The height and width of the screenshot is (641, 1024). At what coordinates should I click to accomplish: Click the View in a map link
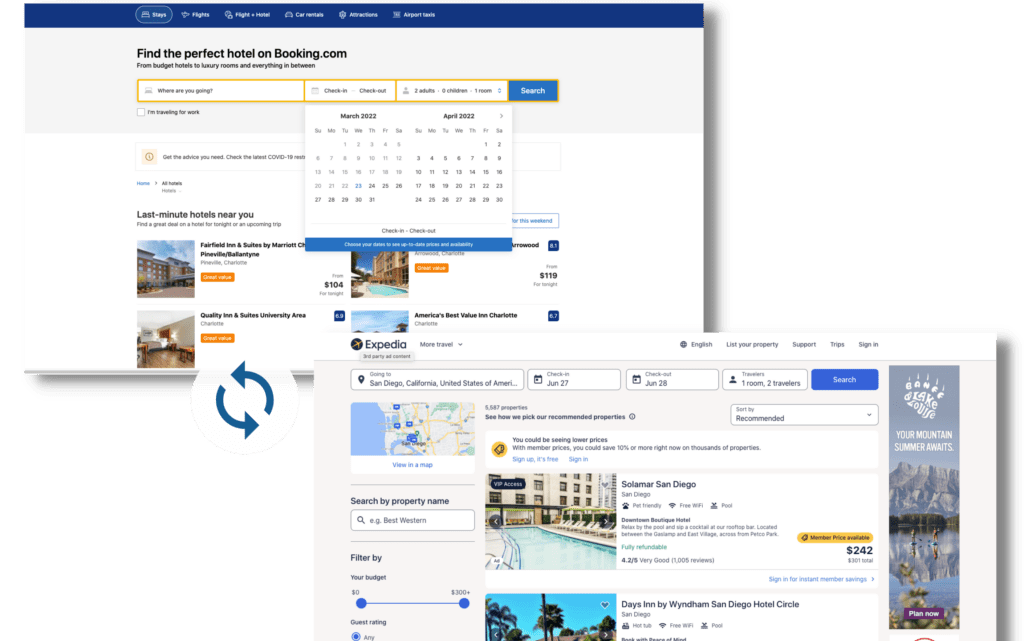tap(412, 465)
